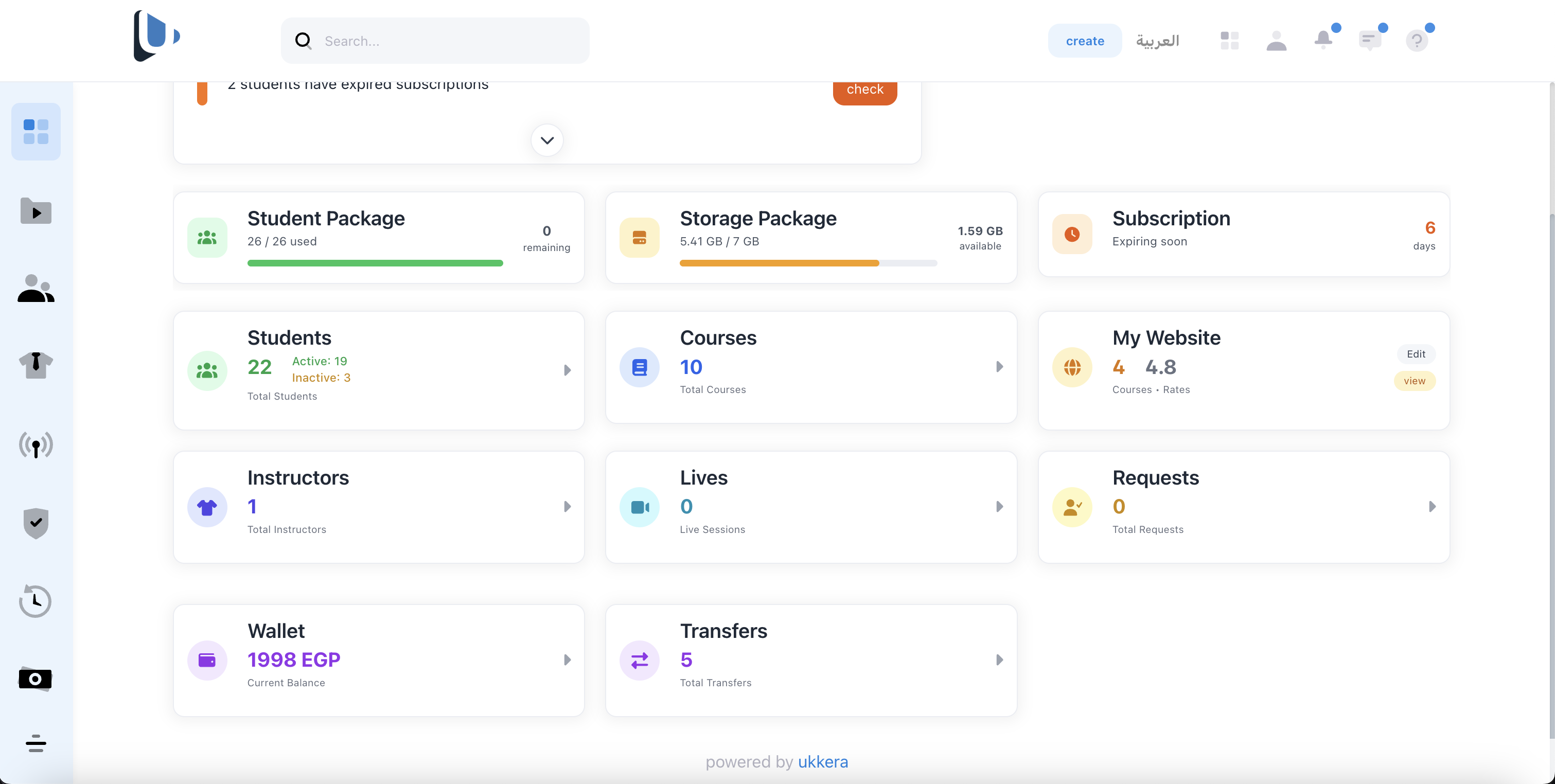The width and height of the screenshot is (1555, 784).
Task: Click the '1.59 GB available' value
Action: point(980,238)
